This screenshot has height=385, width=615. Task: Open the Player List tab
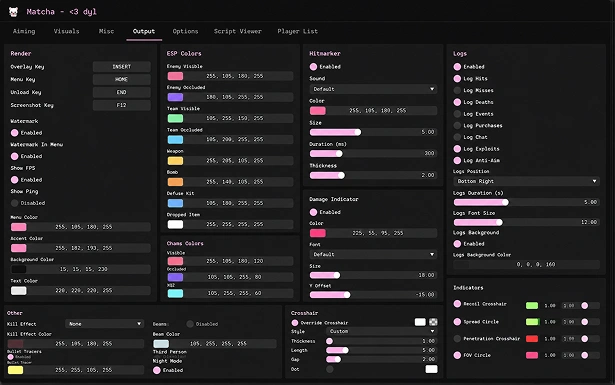click(298, 31)
